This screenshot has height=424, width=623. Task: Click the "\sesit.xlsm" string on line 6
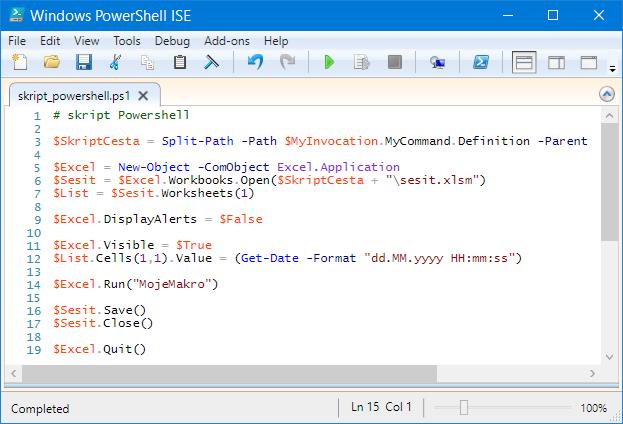coord(432,180)
